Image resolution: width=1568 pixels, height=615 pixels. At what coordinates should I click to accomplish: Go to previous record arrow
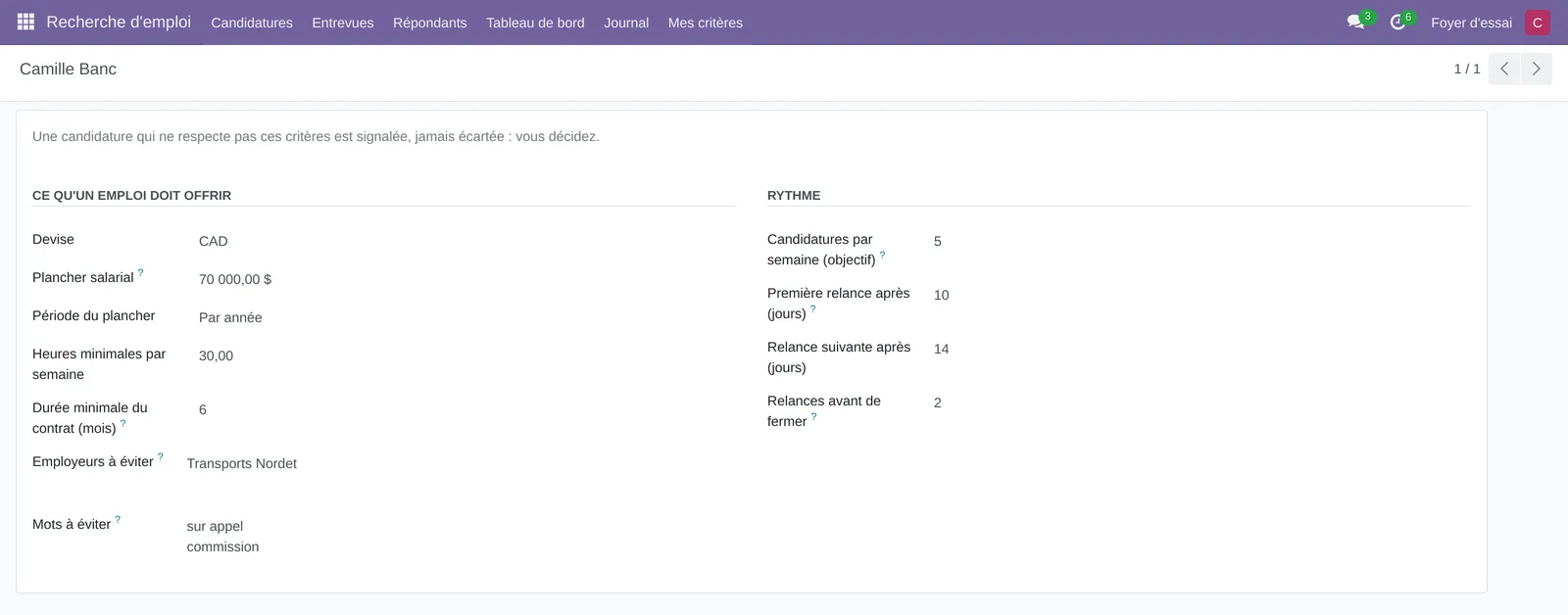pyautogui.click(x=1504, y=69)
